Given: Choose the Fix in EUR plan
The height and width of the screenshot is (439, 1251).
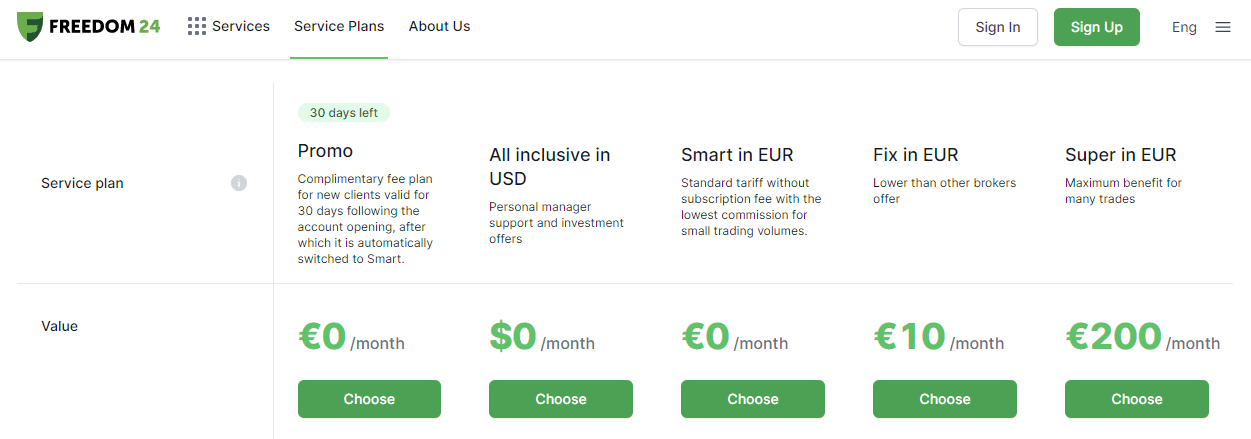Looking at the screenshot, I should [945, 399].
